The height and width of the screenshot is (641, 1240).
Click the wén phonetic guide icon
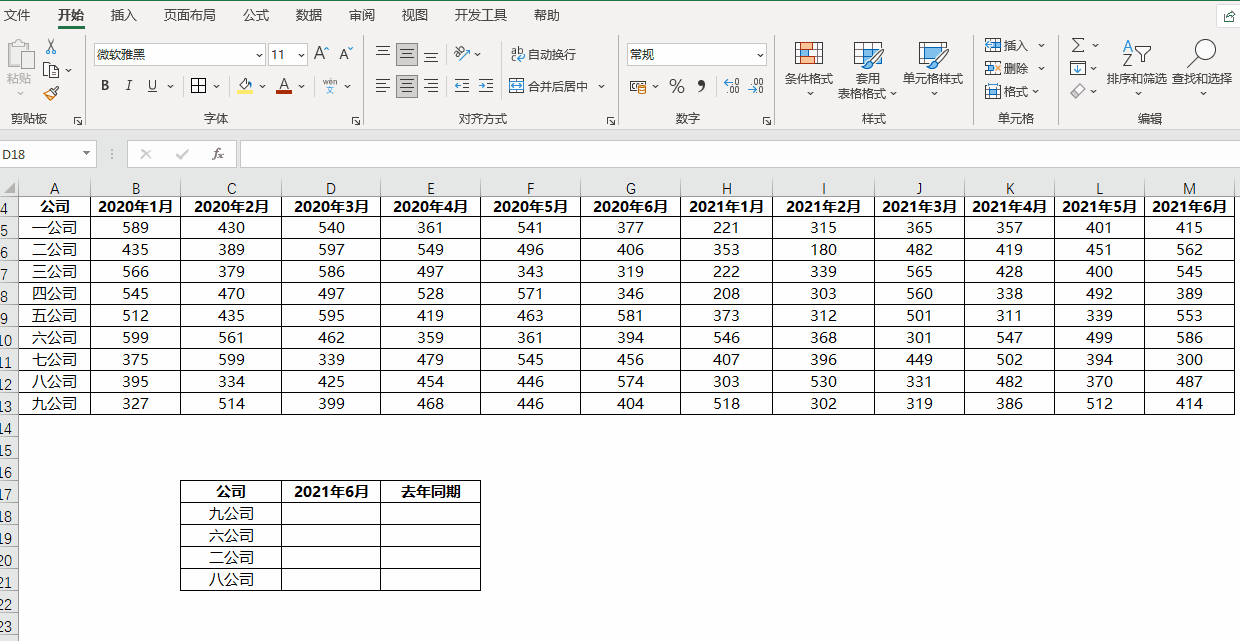(329, 86)
